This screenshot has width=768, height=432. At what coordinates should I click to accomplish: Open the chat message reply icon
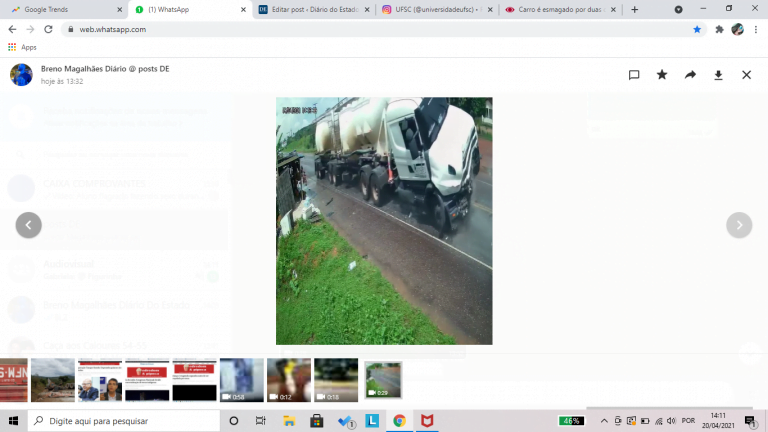(634, 75)
